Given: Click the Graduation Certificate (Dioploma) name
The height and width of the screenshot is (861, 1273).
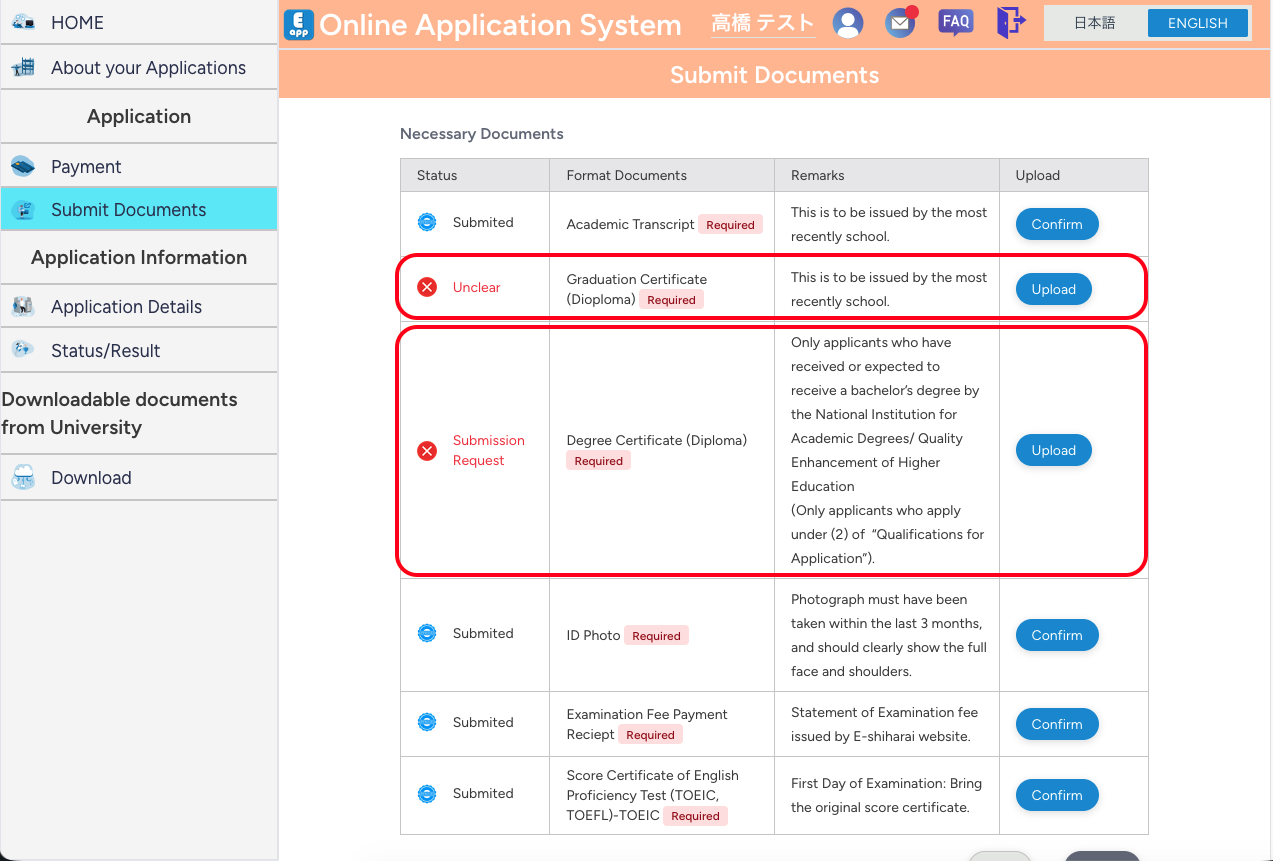Looking at the screenshot, I should coord(636,289).
